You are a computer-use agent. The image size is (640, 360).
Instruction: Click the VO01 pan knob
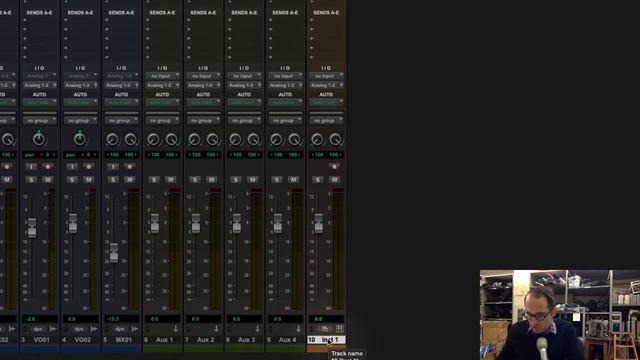click(39, 139)
